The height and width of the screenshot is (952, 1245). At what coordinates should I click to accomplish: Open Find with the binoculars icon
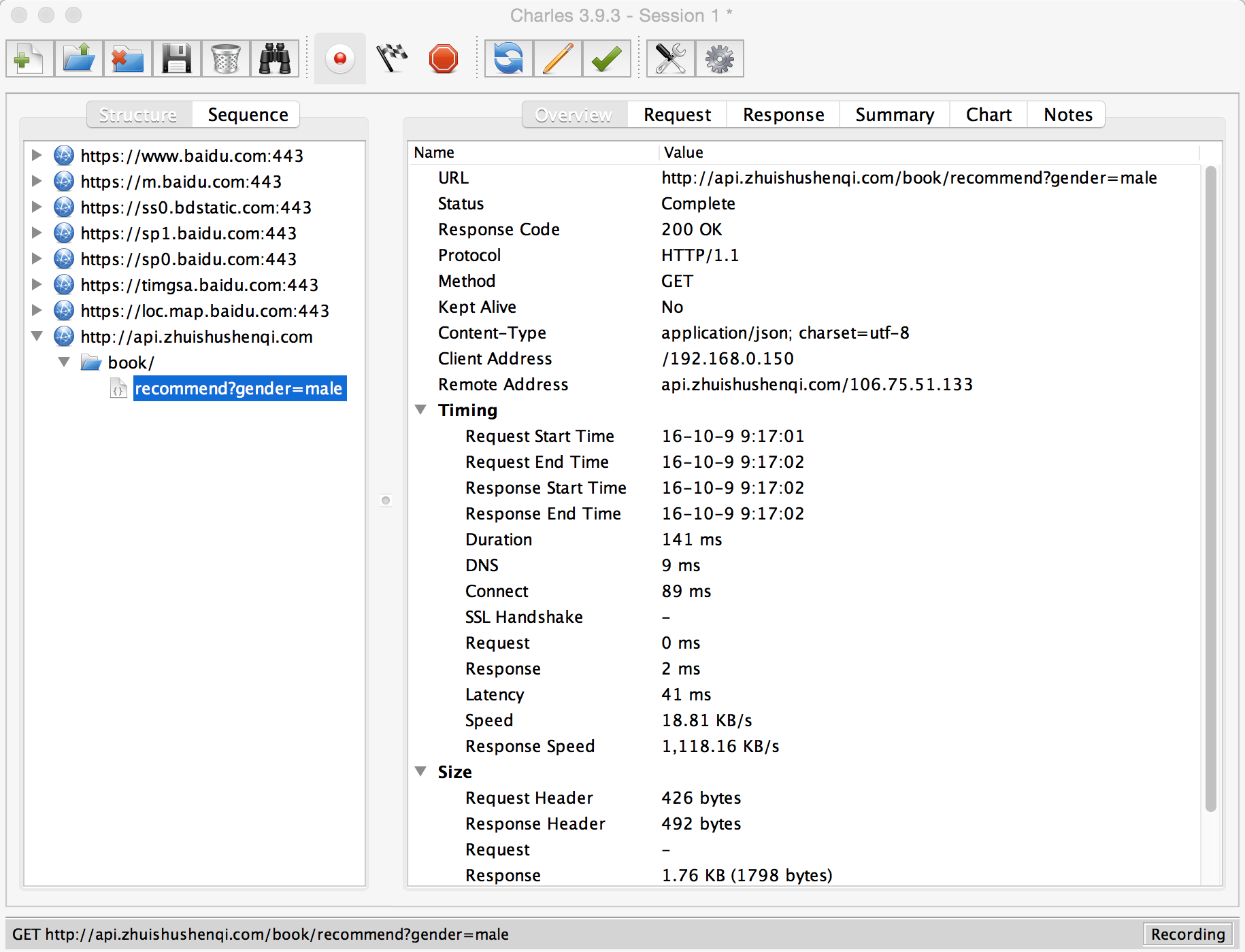[275, 59]
